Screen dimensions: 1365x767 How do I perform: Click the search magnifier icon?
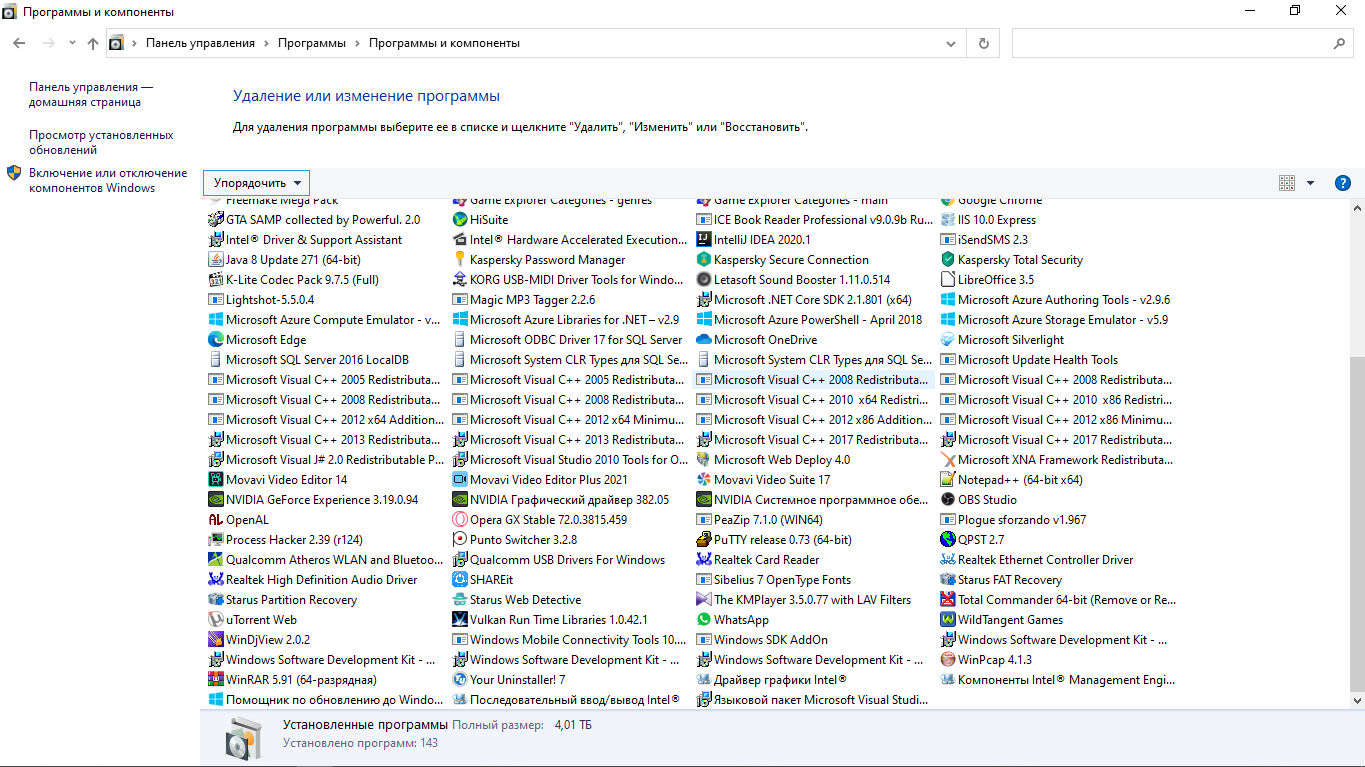pyautogui.click(x=1339, y=44)
